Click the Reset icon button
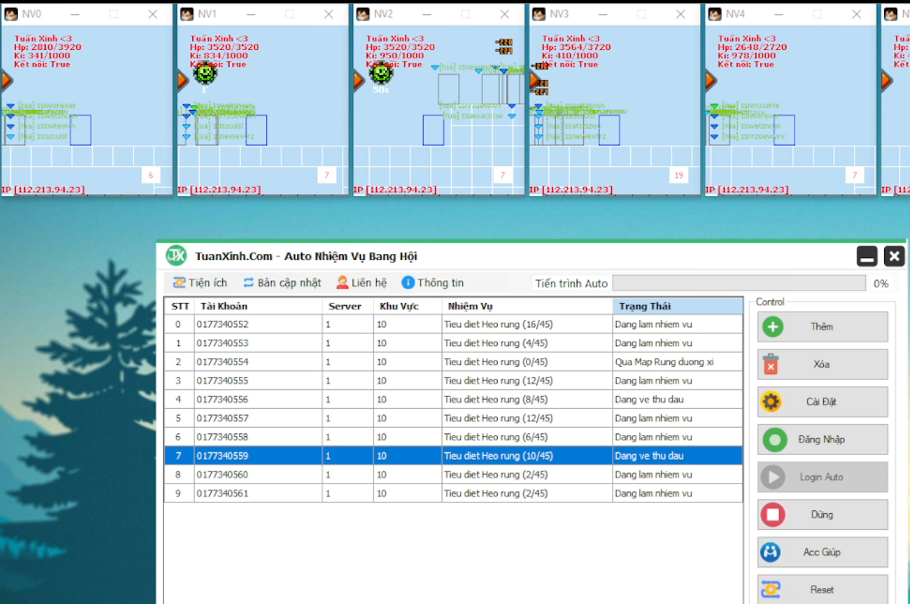The width and height of the screenshot is (910, 604). pyautogui.click(x=772, y=589)
